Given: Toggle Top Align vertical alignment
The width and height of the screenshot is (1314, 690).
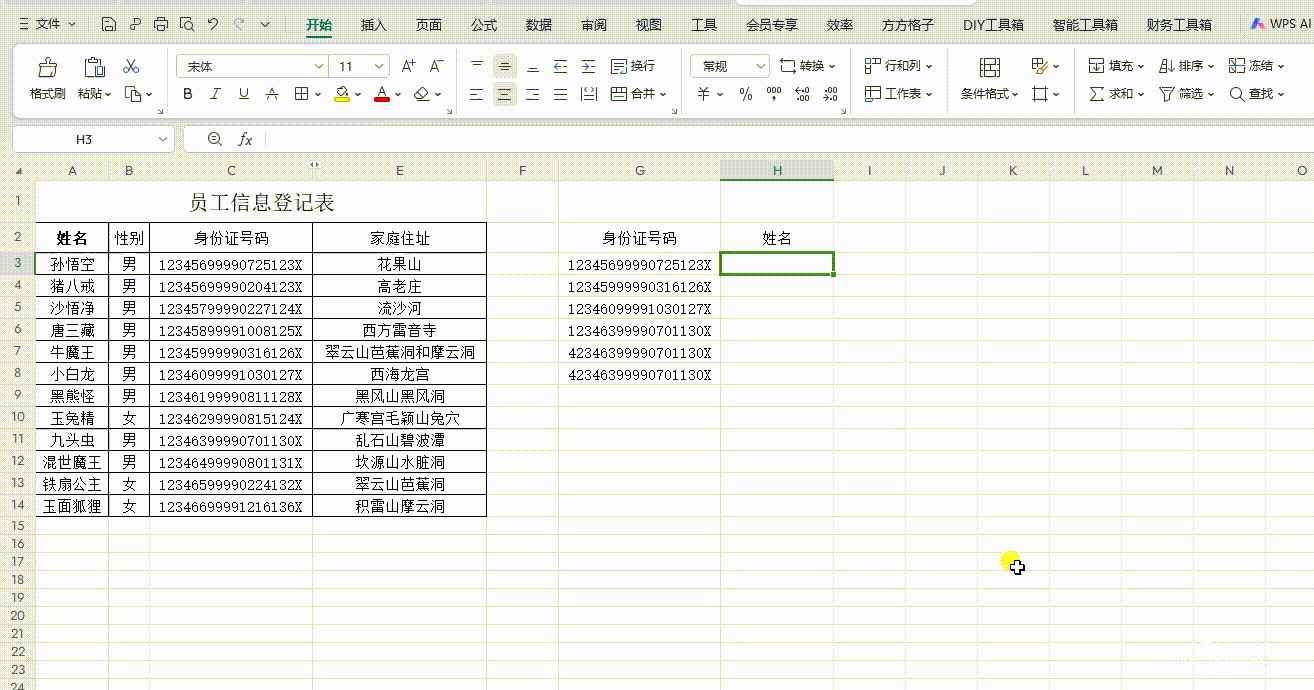Looking at the screenshot, I should point(477,66).
